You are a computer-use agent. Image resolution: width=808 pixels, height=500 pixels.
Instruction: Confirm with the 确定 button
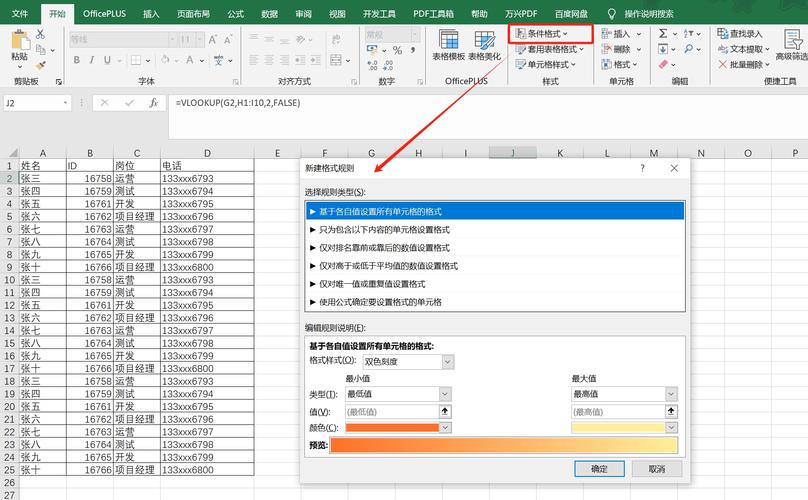[599, 469]
